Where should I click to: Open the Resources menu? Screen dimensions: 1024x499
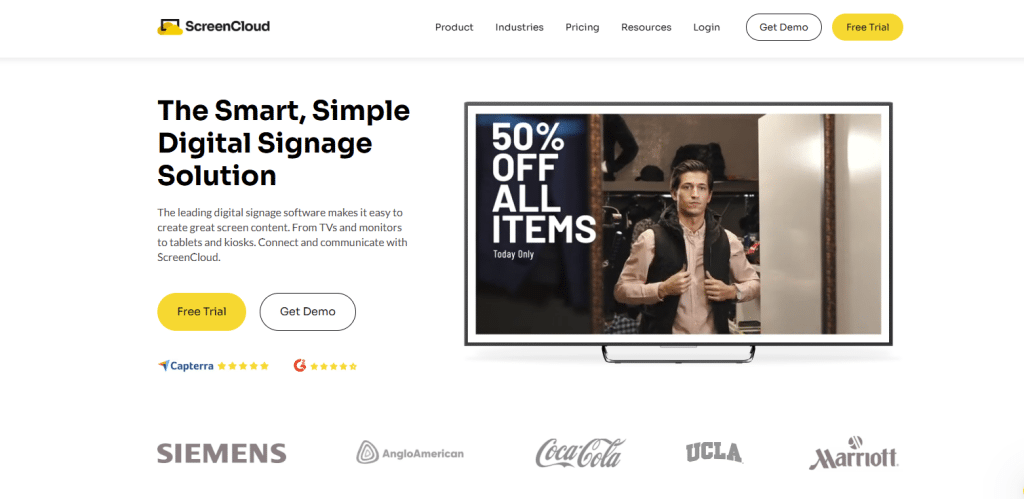click(x=646, y=27)
